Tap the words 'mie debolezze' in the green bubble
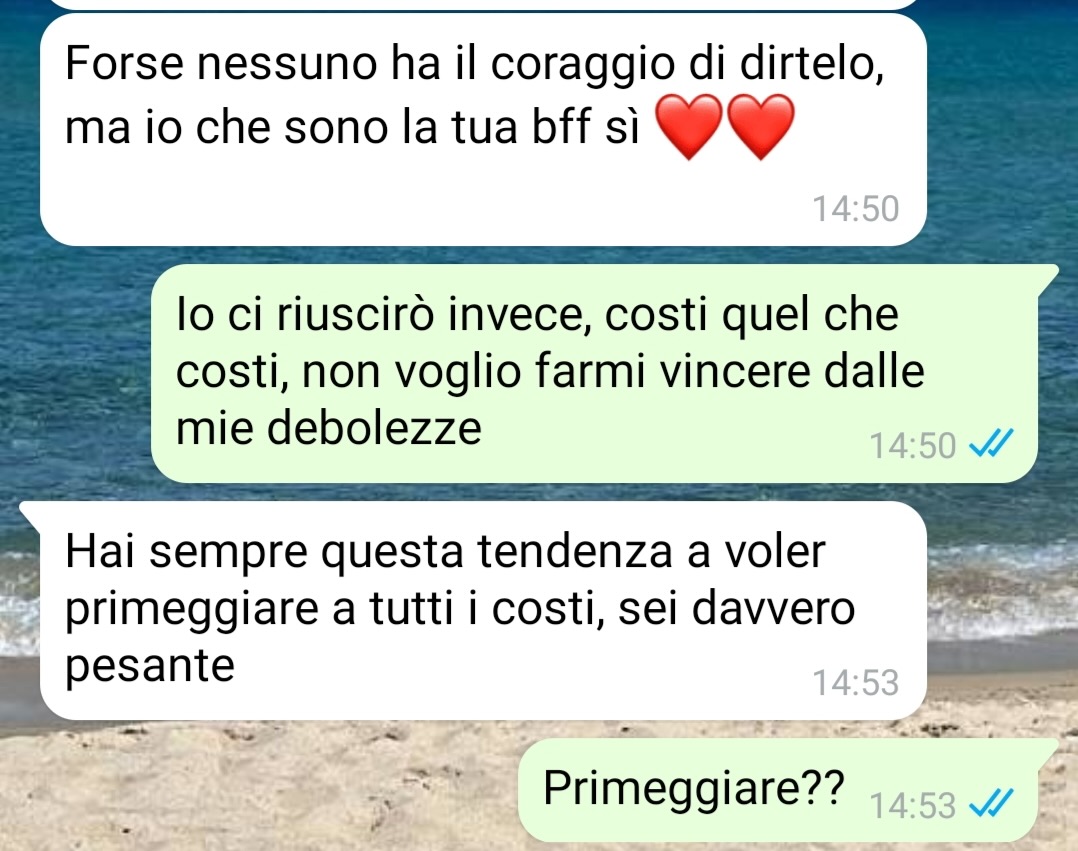The image size is (1078, 851). point(329,428)
